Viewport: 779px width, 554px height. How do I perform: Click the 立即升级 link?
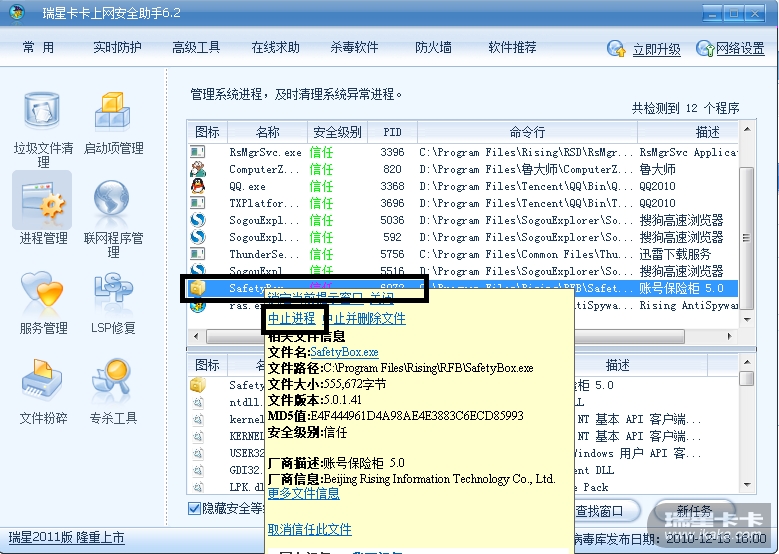[656, 49]
